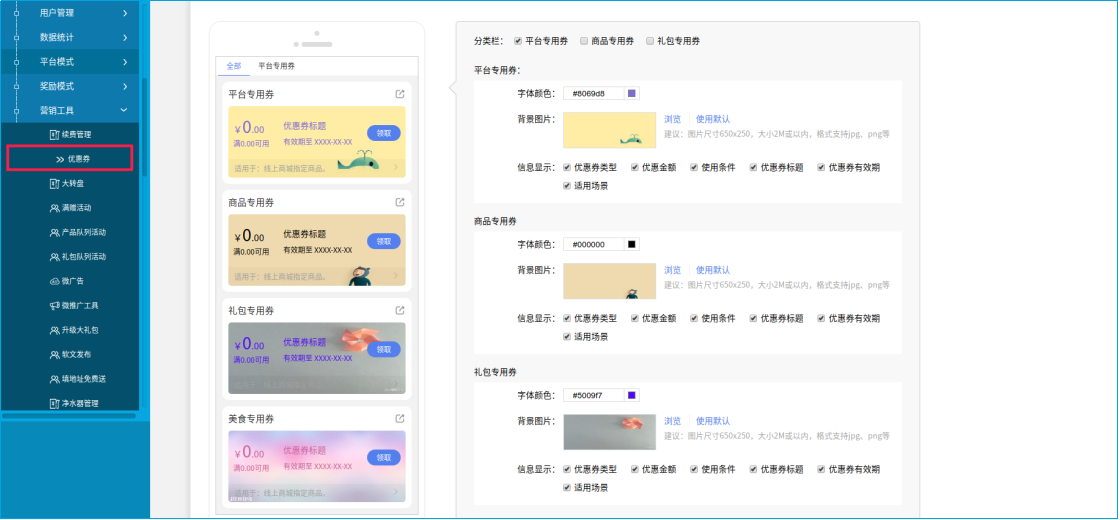Uncheck 优惠券标题 under 商品专用券 settings

754,318
